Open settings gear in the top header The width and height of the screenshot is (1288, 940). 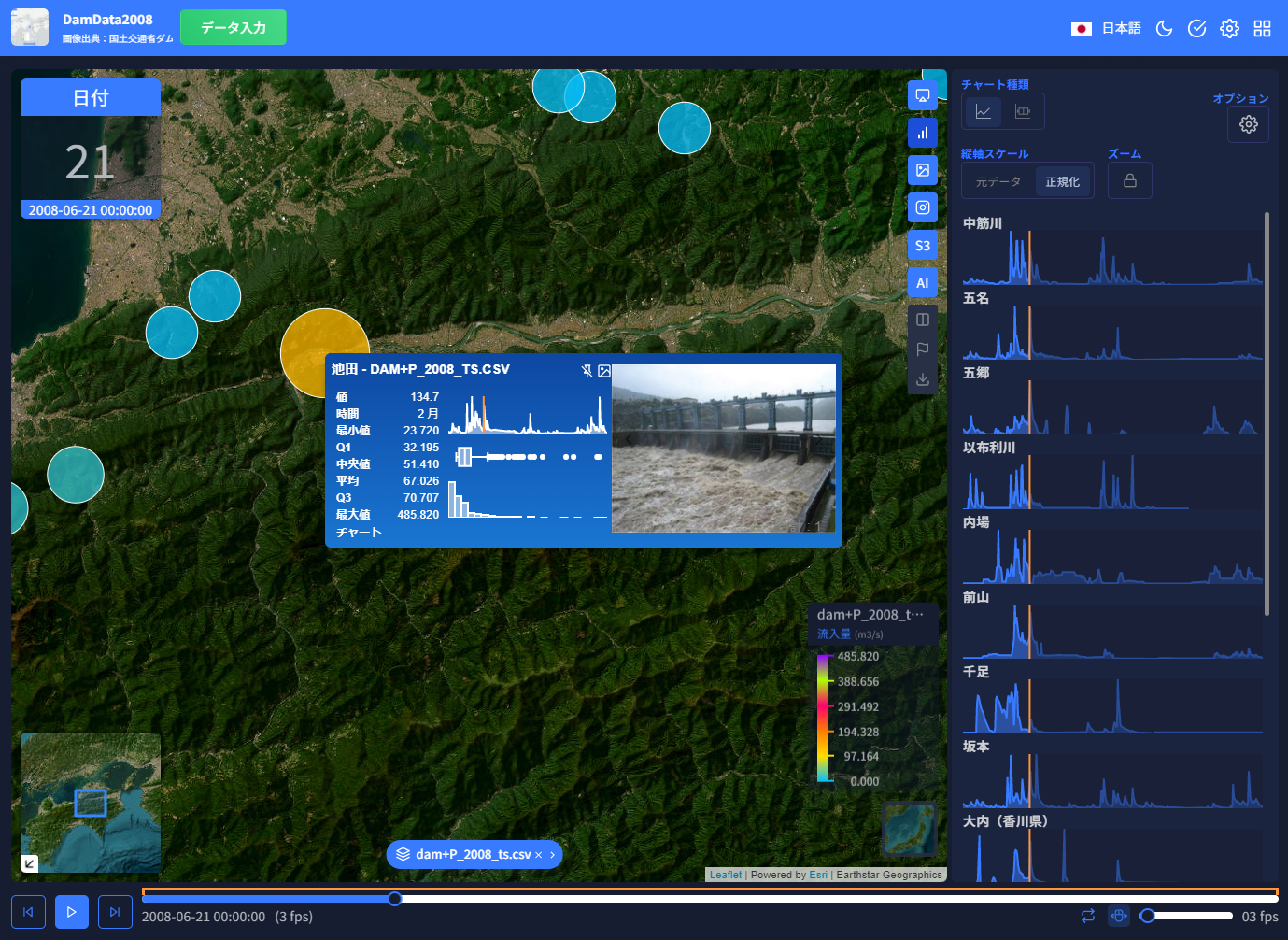[1229, 28]
